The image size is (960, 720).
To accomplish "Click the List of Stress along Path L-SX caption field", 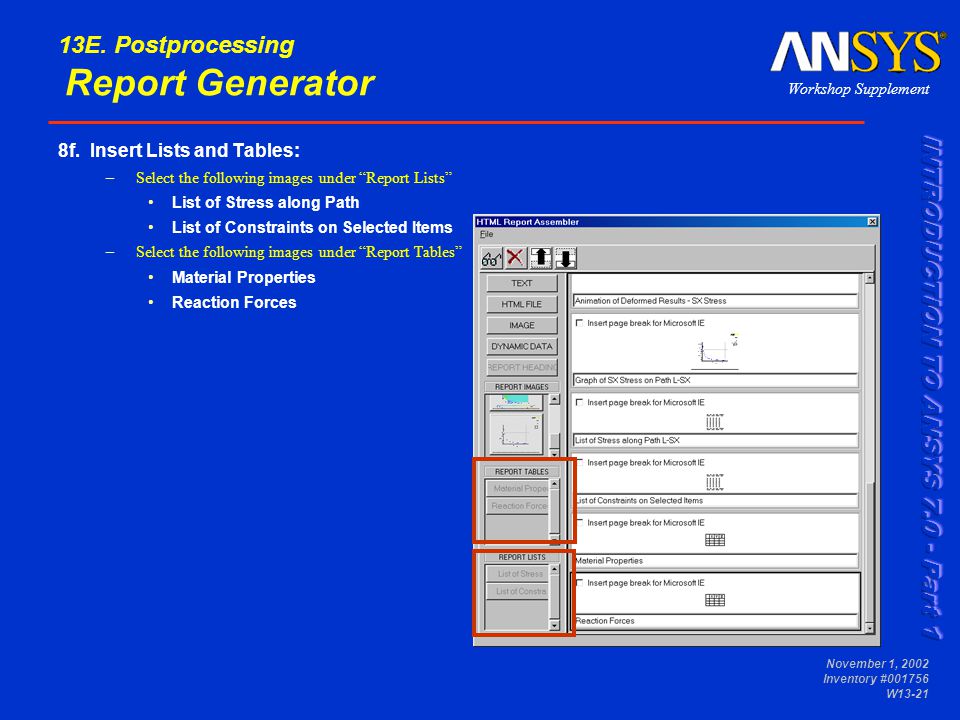I will click(x=715, y=440).
